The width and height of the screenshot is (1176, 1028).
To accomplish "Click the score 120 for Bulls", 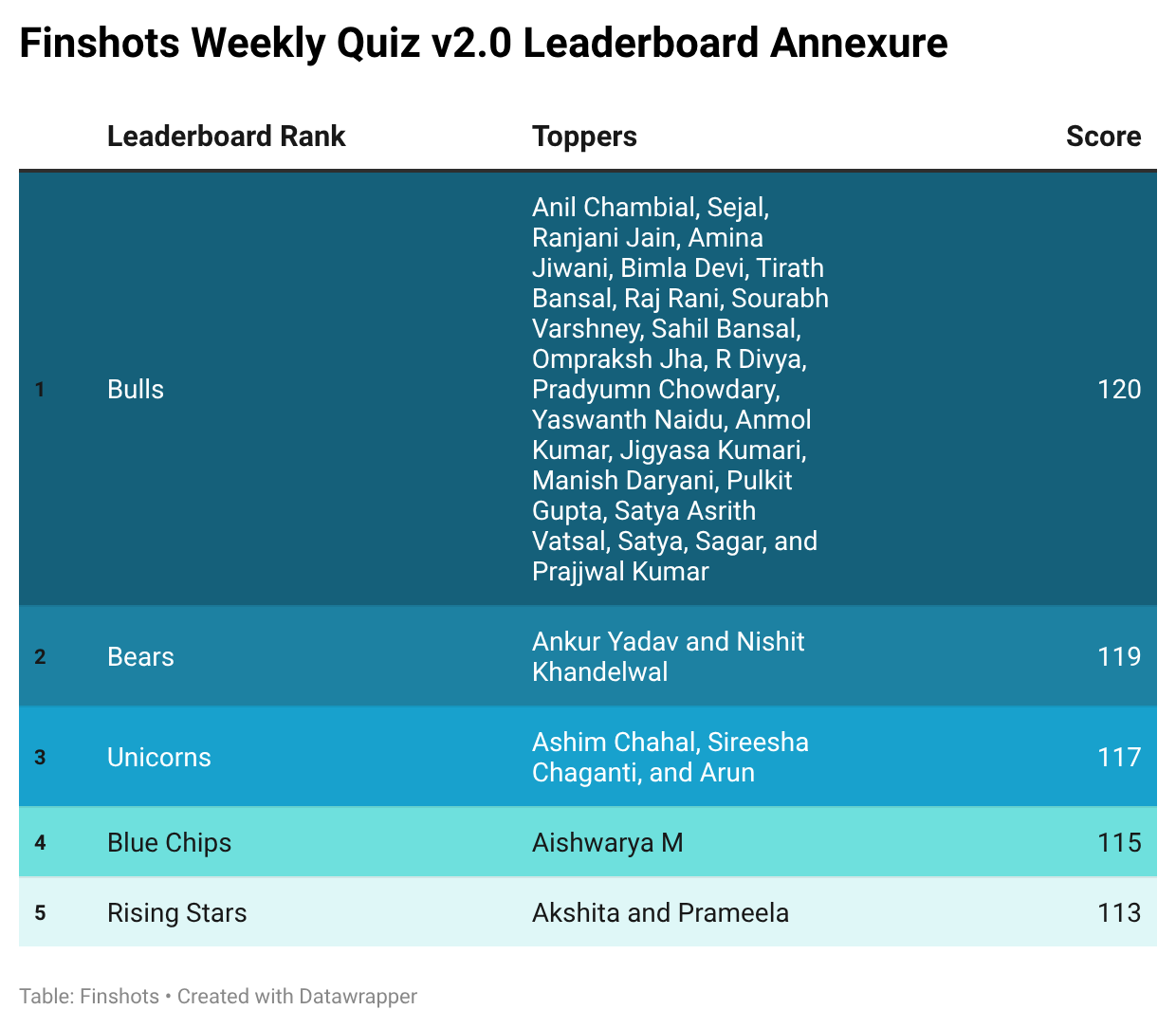I will (1118, 390).
